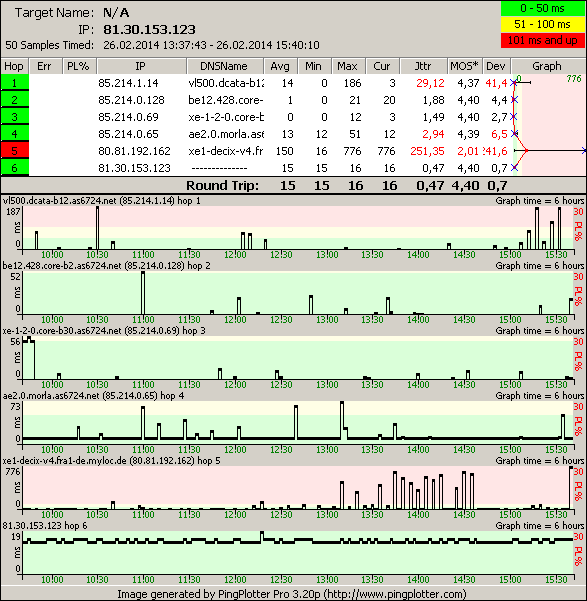Select red hop 5 indicator
Screen dimensions: 587x601
pyautogui.click(x=15, y=151)
